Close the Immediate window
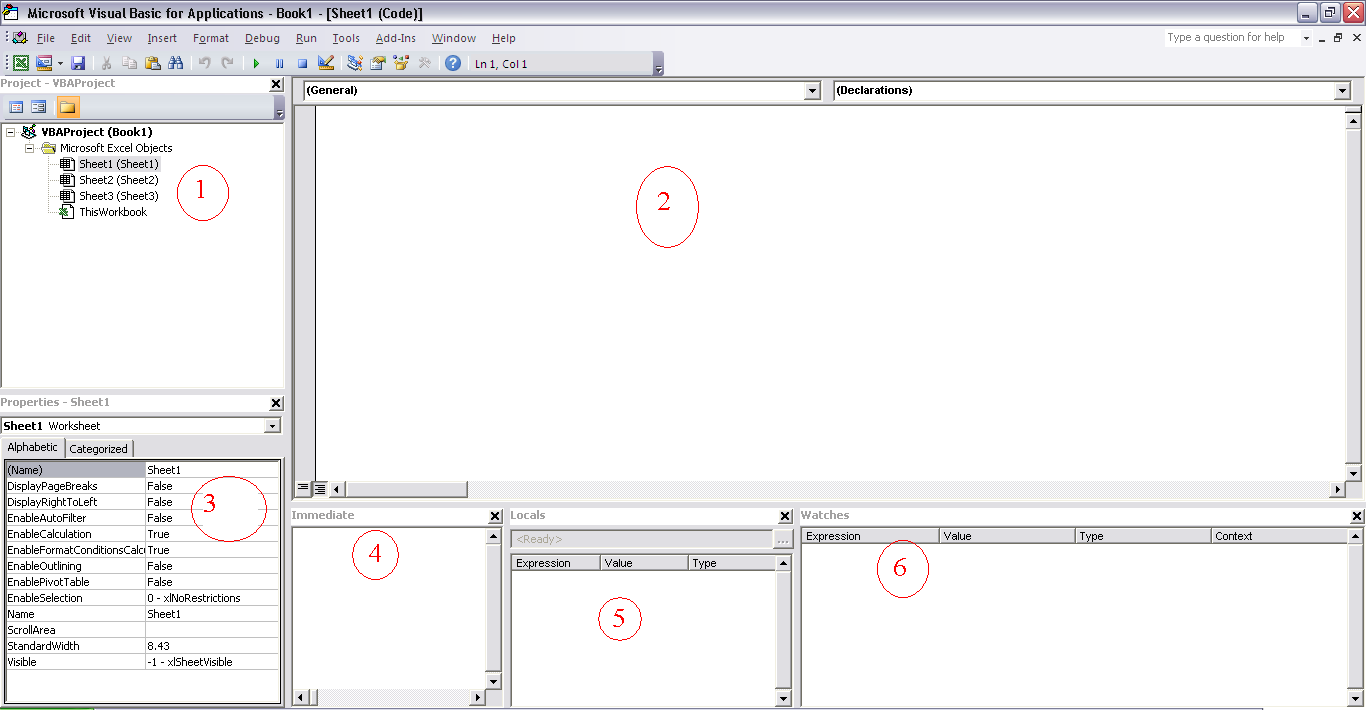This screenshot has height=710, width=1366. [x=494, y=515]
